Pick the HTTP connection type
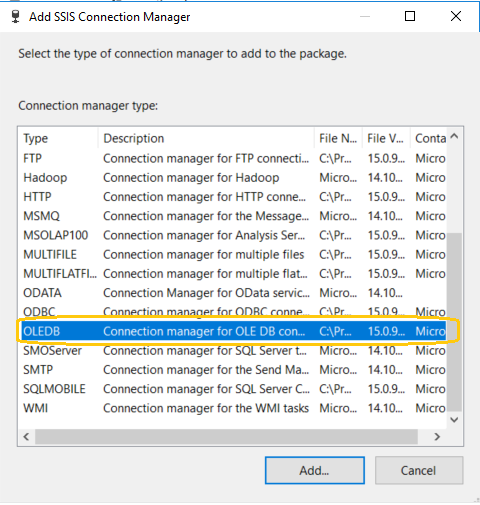Viewport: 480px width, 505px height. click(233, 197)
